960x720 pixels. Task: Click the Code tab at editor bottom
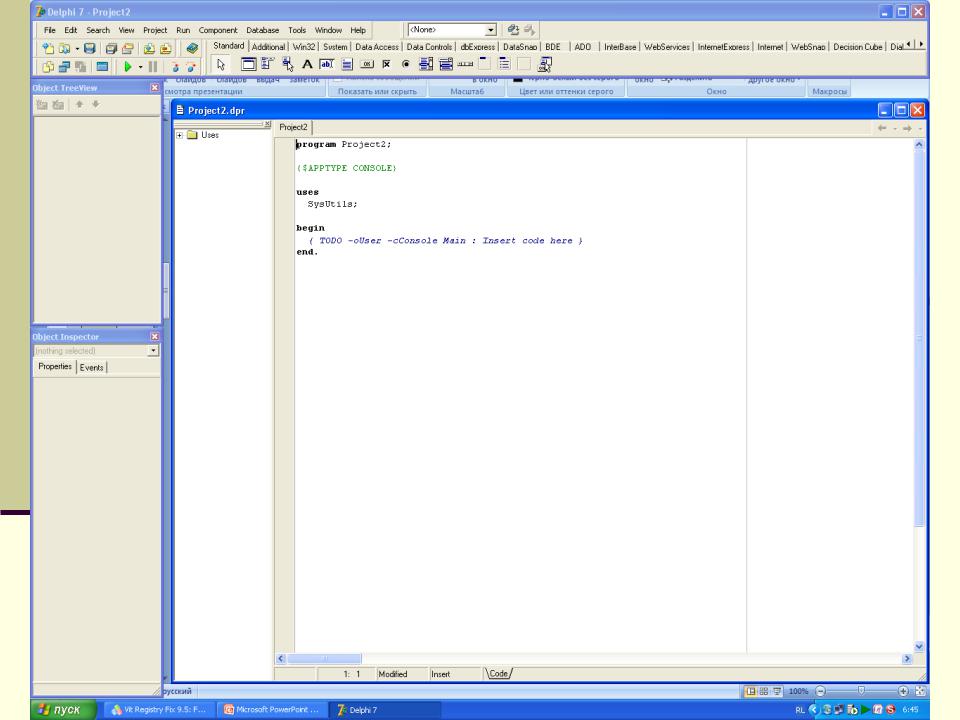click(x=498, y=673)
